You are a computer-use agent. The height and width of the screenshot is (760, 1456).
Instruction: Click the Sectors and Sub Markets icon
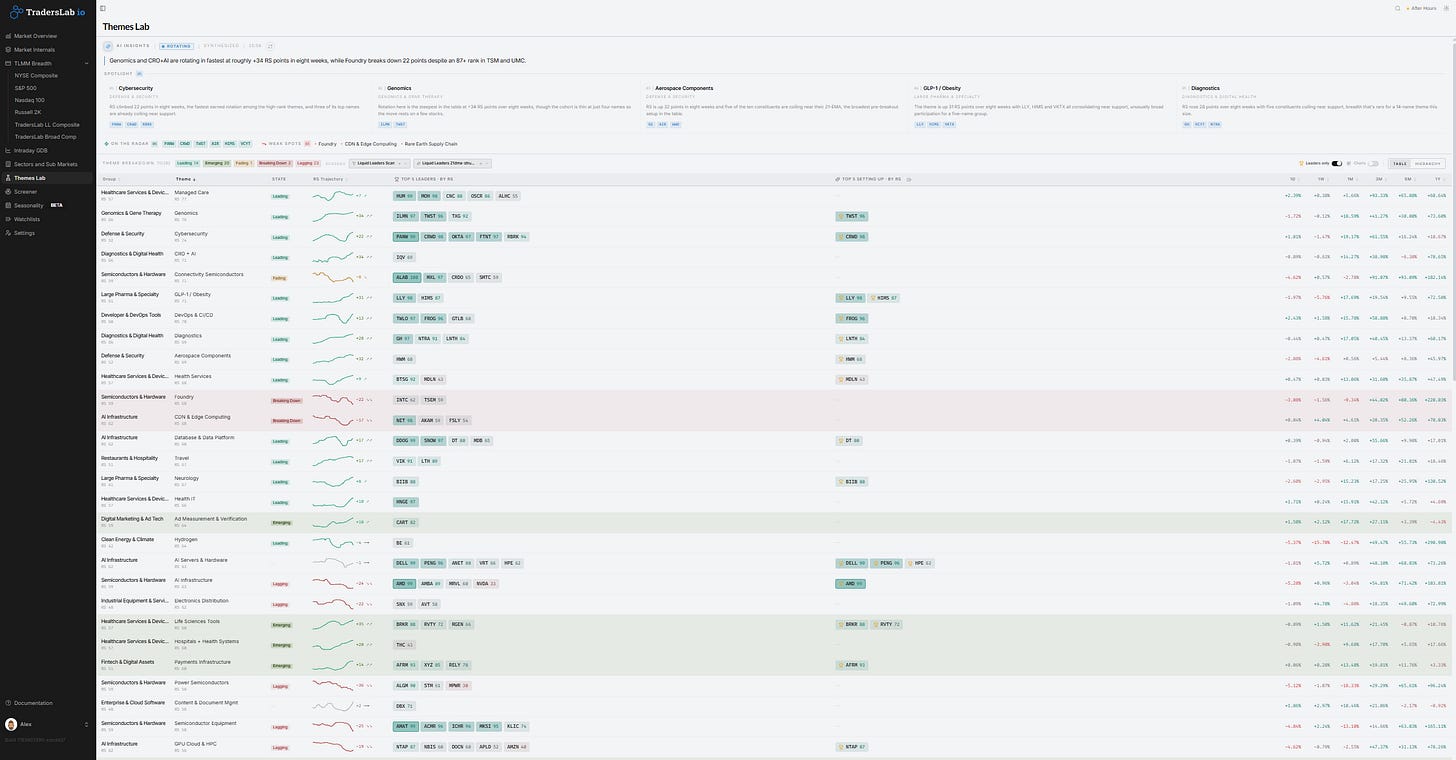click(x=8, y=164)
